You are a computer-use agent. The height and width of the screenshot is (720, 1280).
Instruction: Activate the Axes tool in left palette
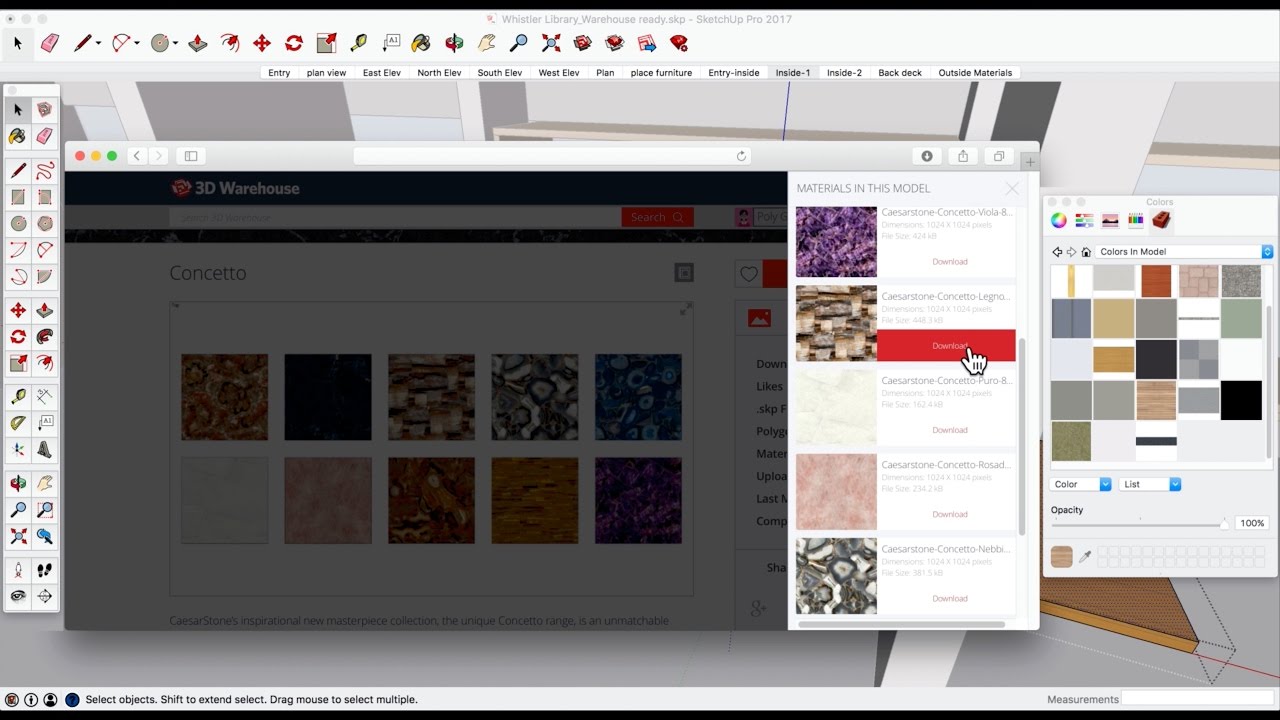pos(18,450)
